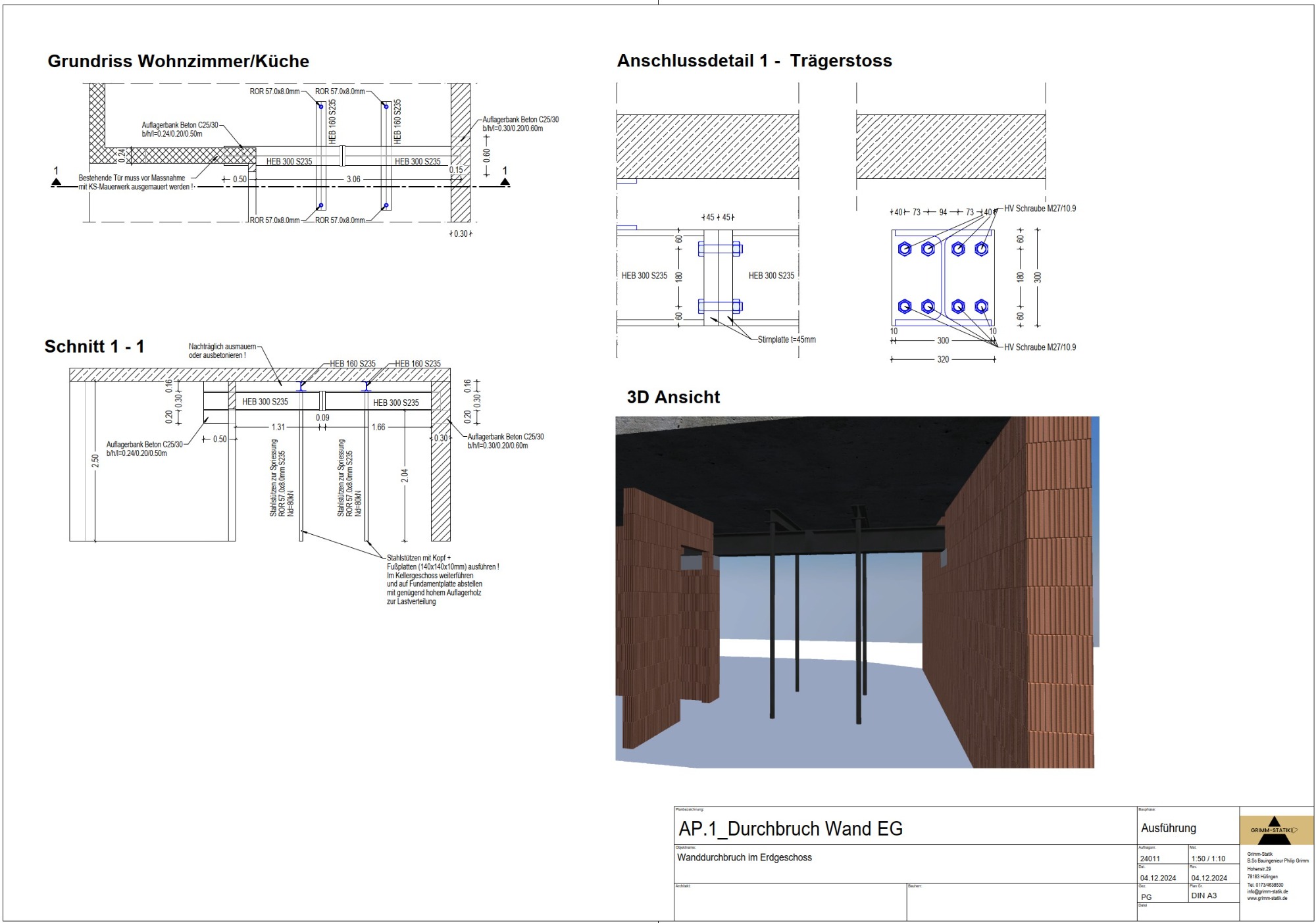Click the Wanddurchbruch im Erdgeschoss object name
The height and width of the screenshot is (923, 1316).
[744, 857]
